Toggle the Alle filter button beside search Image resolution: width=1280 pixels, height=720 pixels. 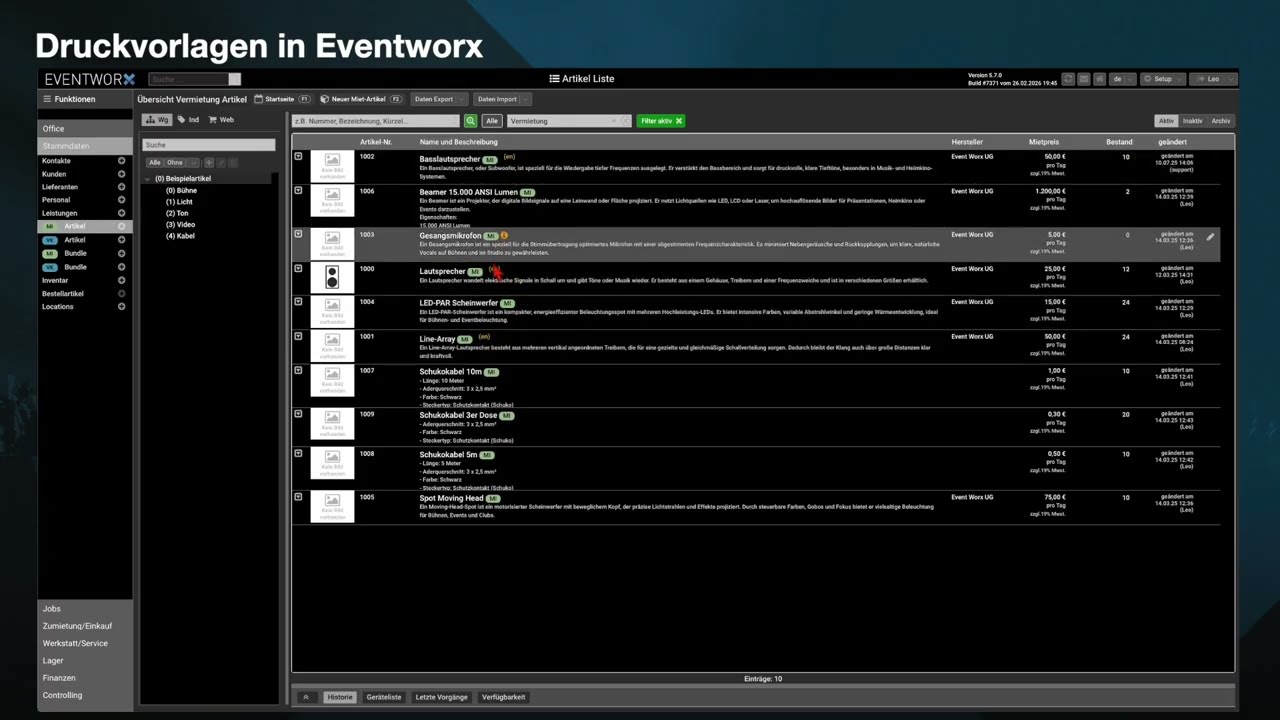[492, 121]
